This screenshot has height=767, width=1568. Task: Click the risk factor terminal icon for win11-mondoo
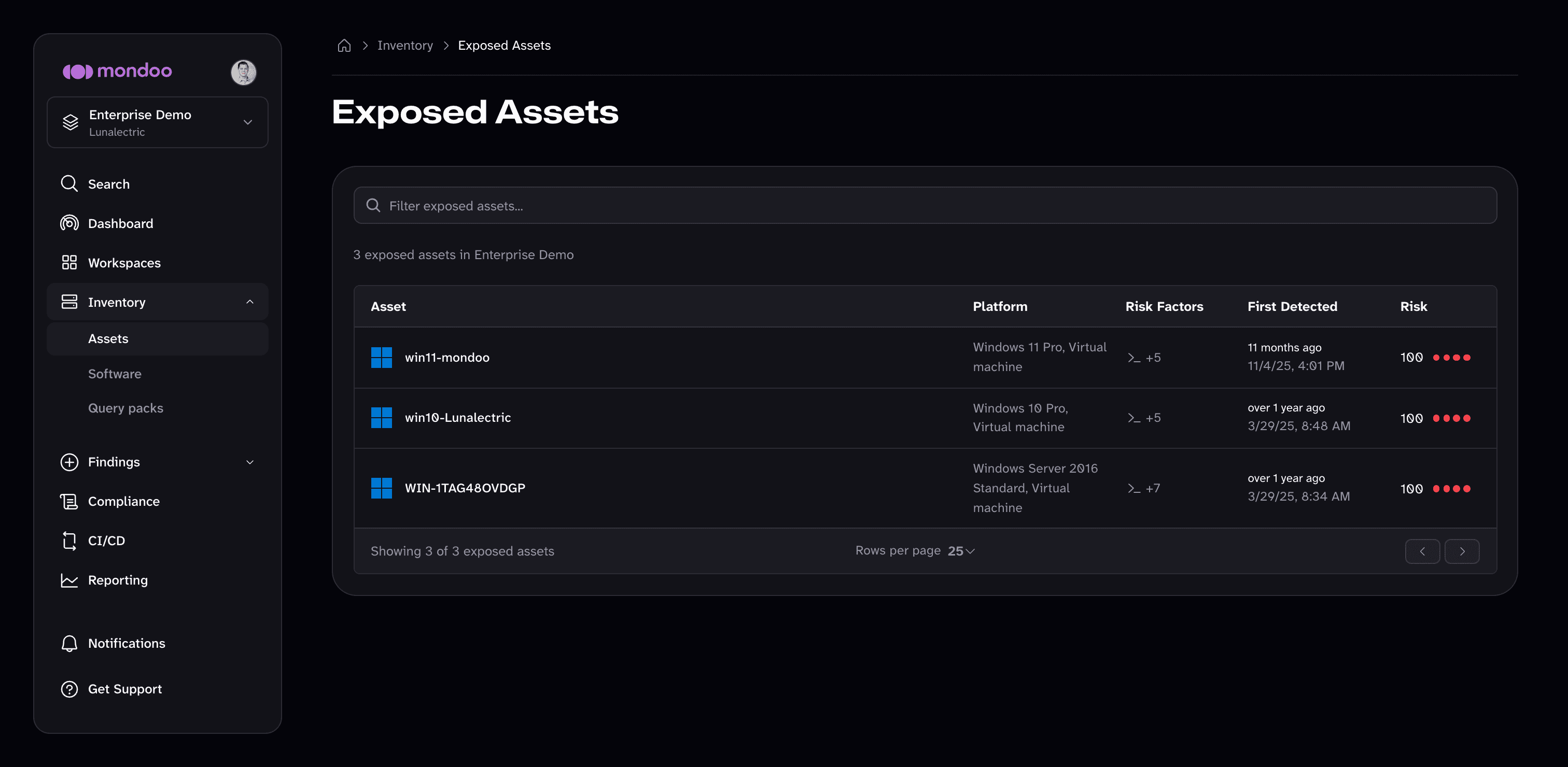click(x=1133, y=358)
